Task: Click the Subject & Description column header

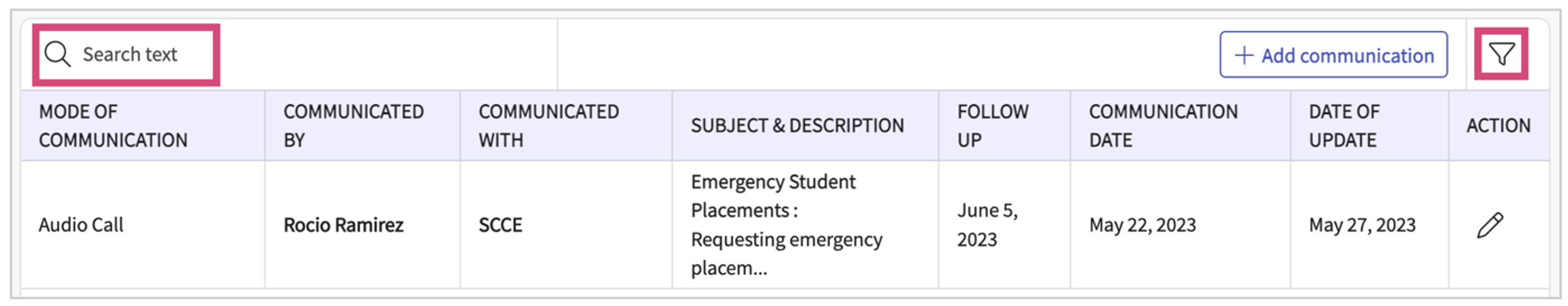Action: (797, 126)
